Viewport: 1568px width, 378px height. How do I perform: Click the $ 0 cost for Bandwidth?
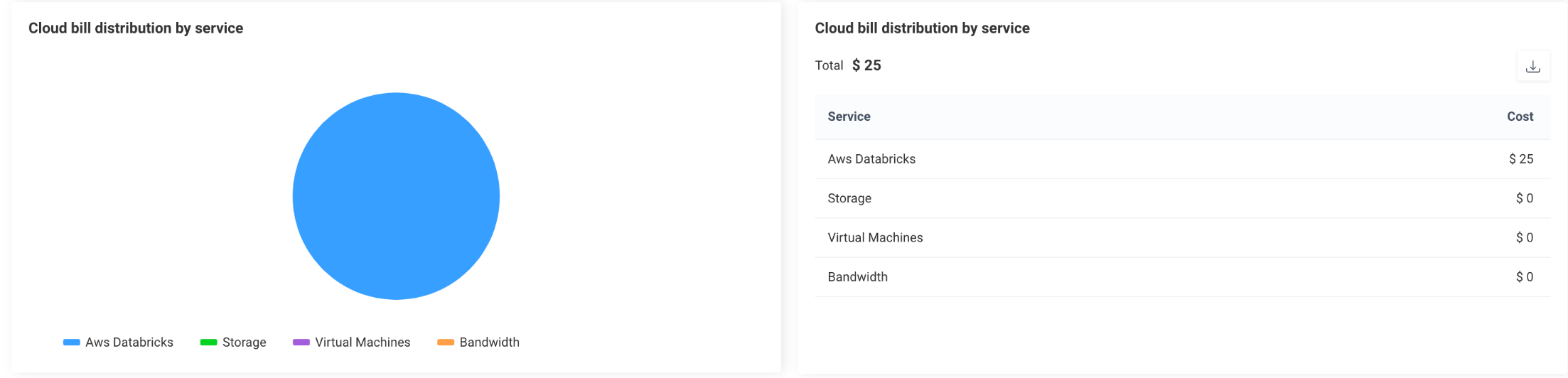coord(1524,277)
